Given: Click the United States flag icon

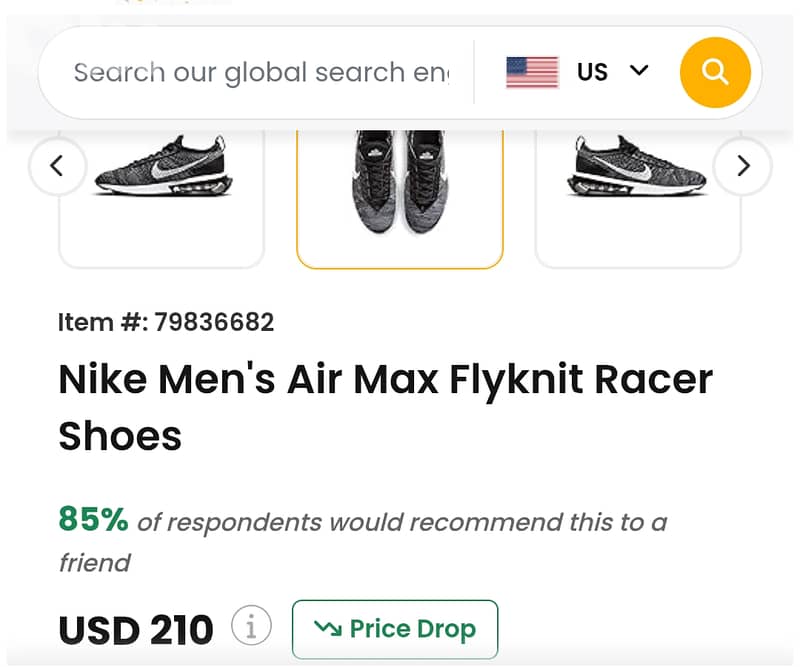Looking at the screenshot, I should (532, 72).
